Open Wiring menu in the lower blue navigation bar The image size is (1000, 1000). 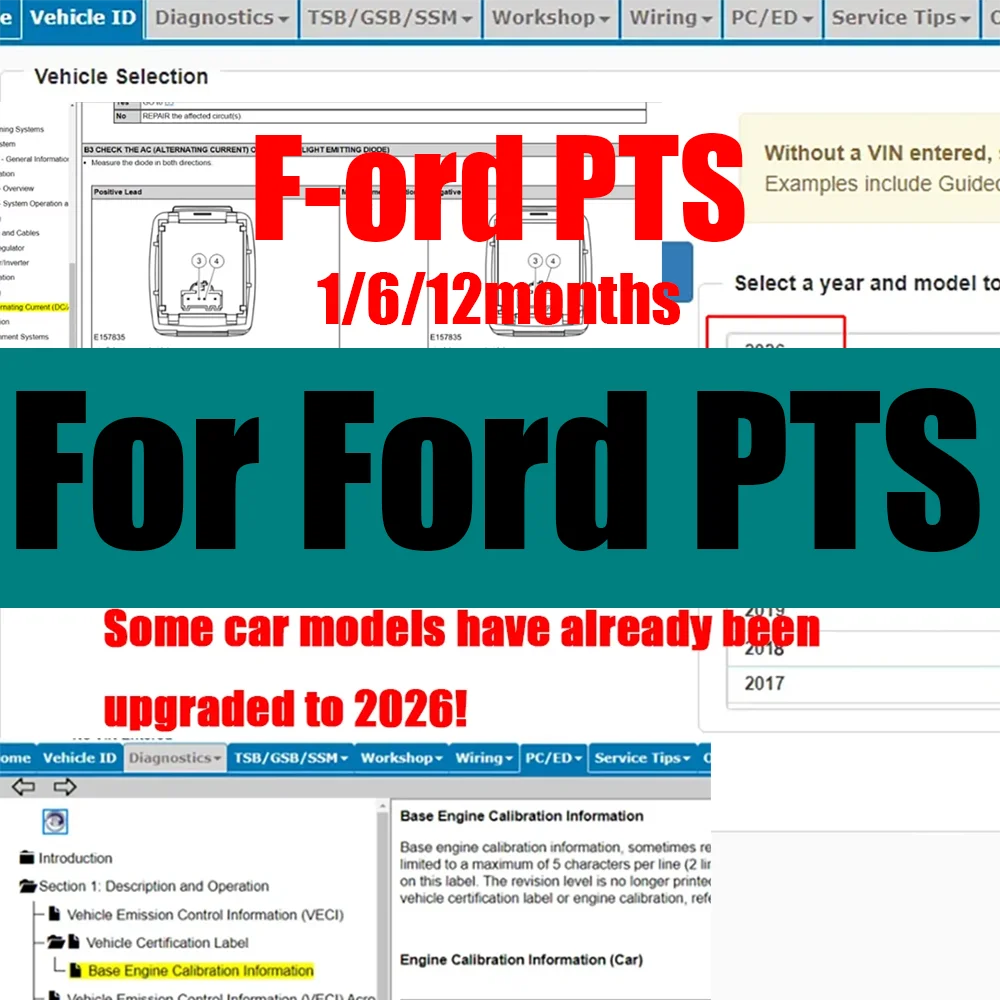point(484,758)
